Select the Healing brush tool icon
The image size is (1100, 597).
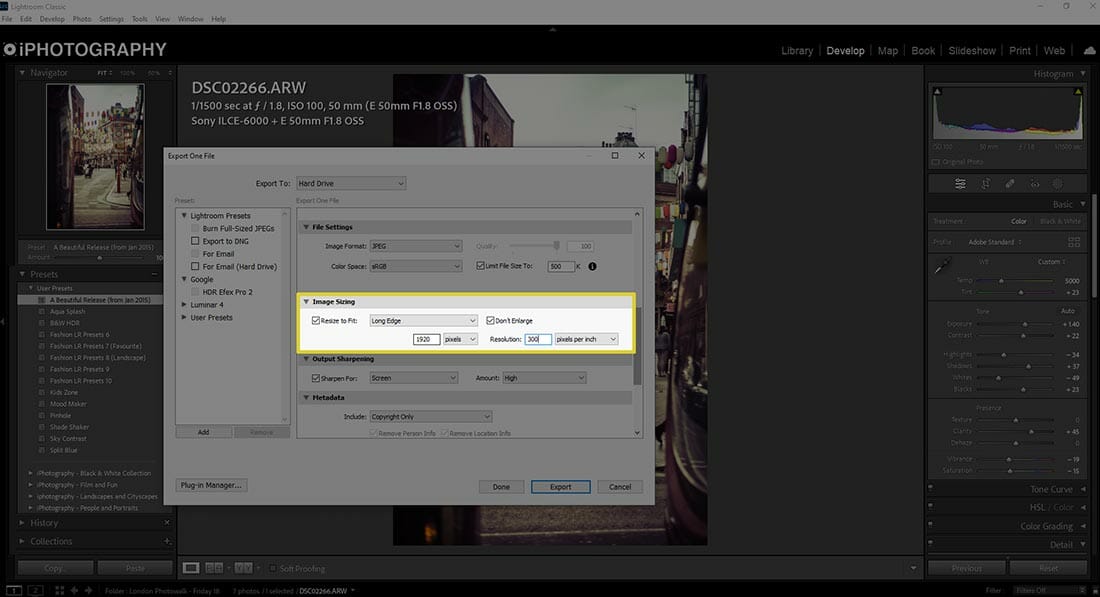(x=1010, y=184)
